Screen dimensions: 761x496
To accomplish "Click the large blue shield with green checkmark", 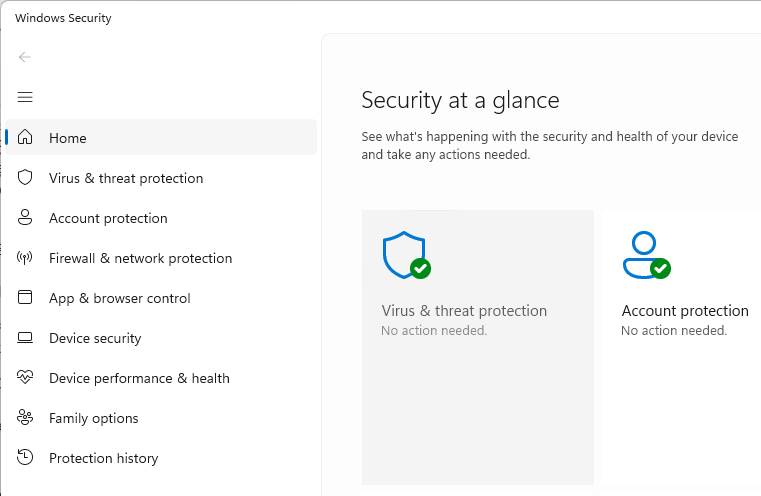I will (x=406, y=255).
